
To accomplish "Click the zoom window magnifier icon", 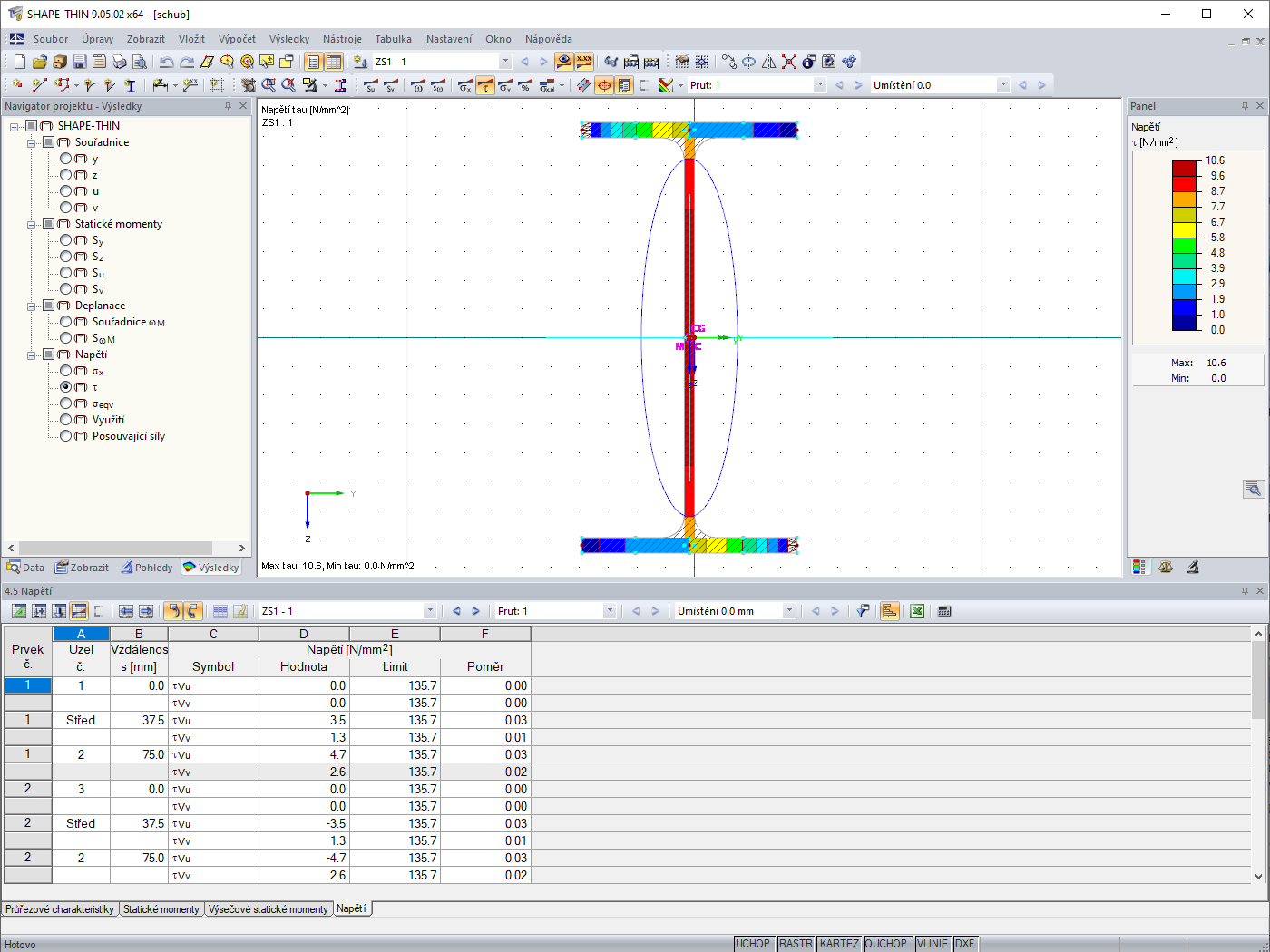I will [269, 85].
